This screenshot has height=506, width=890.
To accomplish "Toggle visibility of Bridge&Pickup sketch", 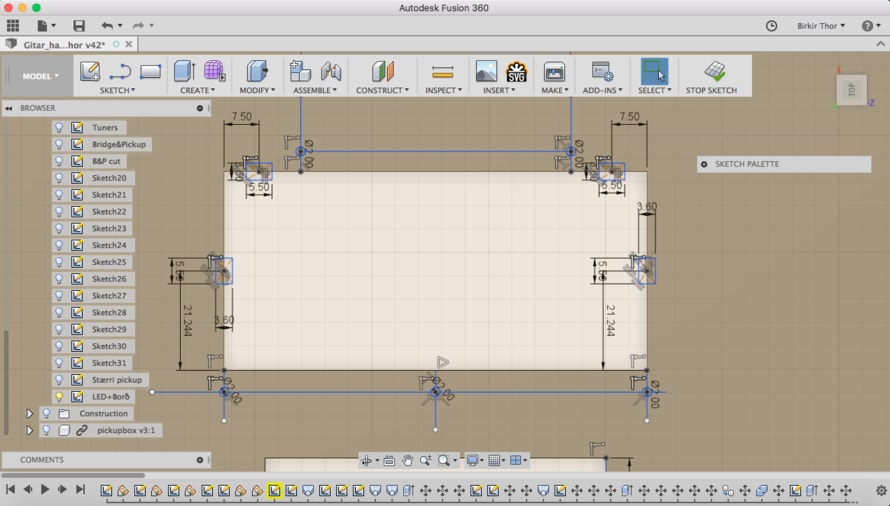I will tap(58, 144).
